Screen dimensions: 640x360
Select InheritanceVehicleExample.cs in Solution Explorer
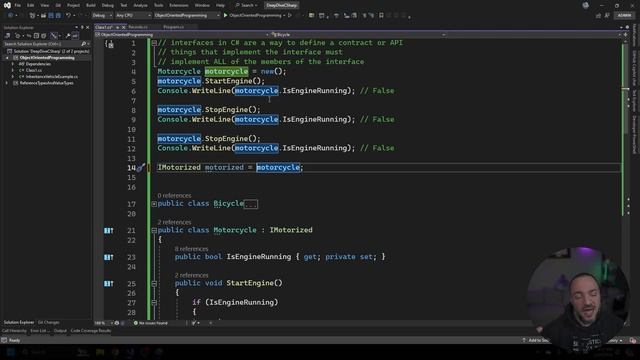pyautogui.click(x=51, y=77)
